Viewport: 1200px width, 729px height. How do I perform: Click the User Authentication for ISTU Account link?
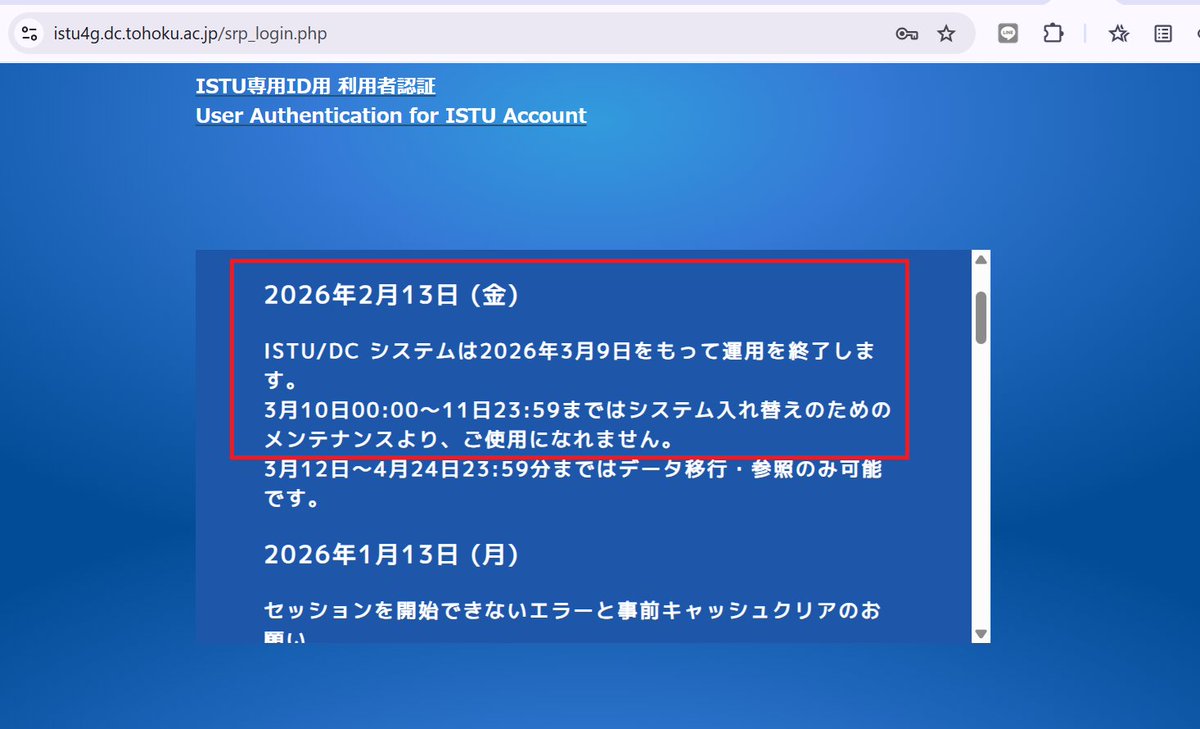coord(391,115)
